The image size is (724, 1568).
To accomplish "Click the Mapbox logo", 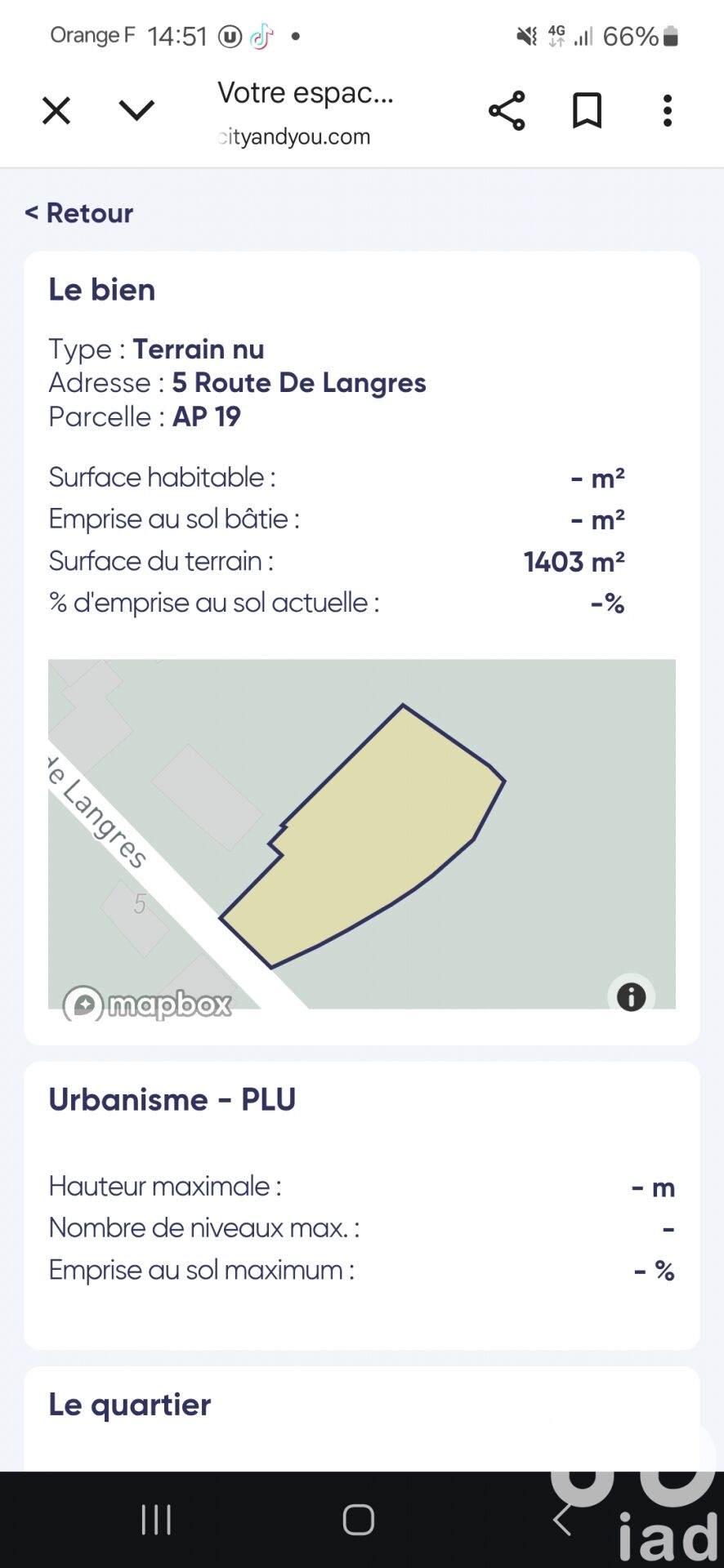I will [148, 1004].
